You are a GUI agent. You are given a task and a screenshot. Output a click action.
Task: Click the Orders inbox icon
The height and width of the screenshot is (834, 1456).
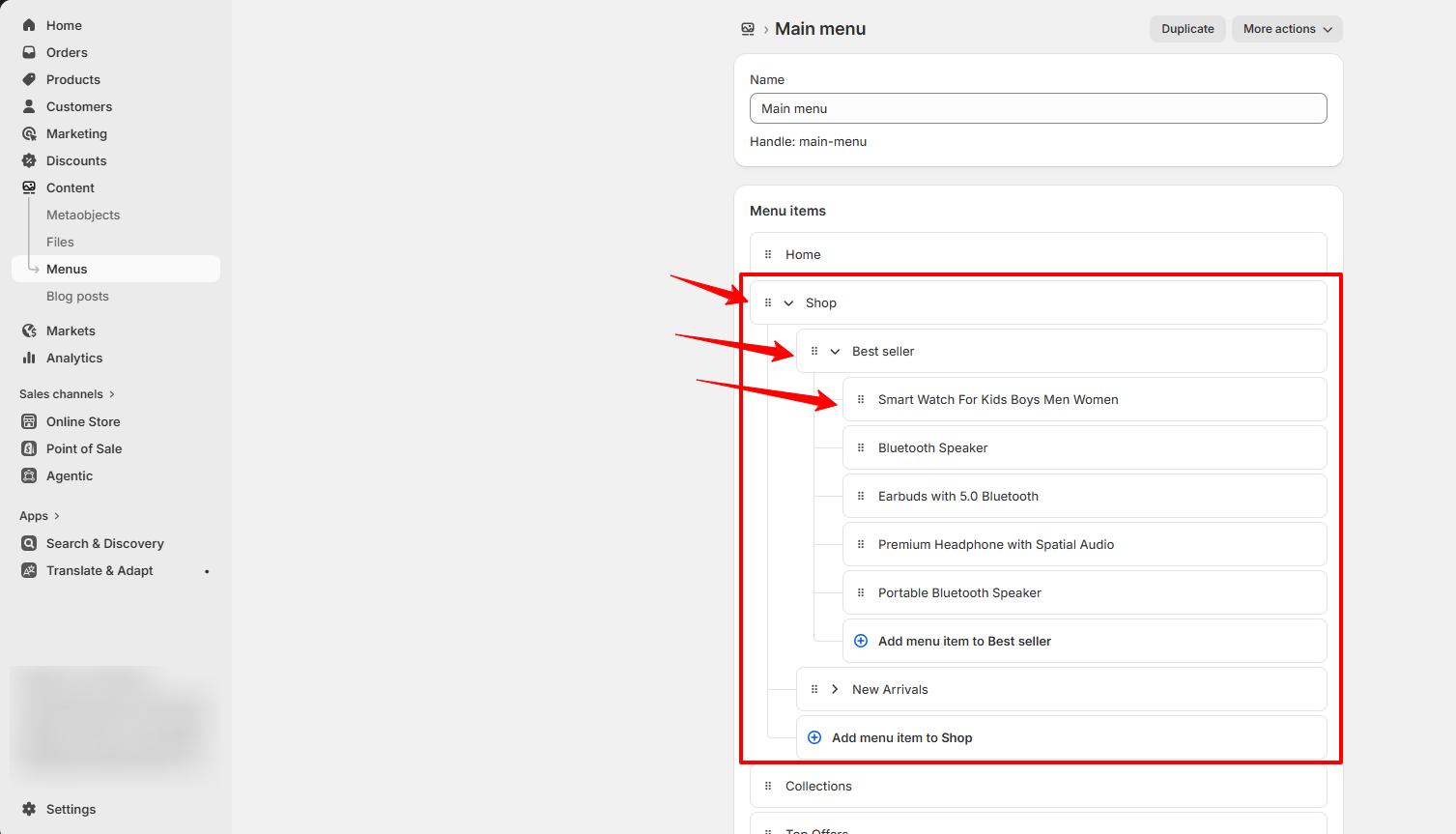[29, 52]
